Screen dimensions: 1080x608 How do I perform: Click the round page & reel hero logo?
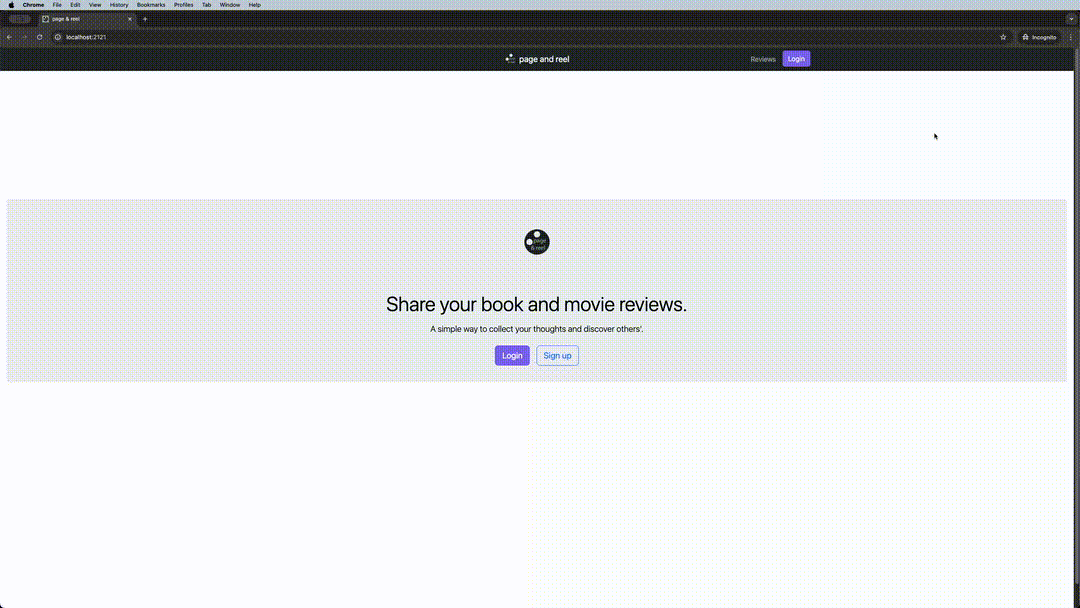click(x=537, y=241)
